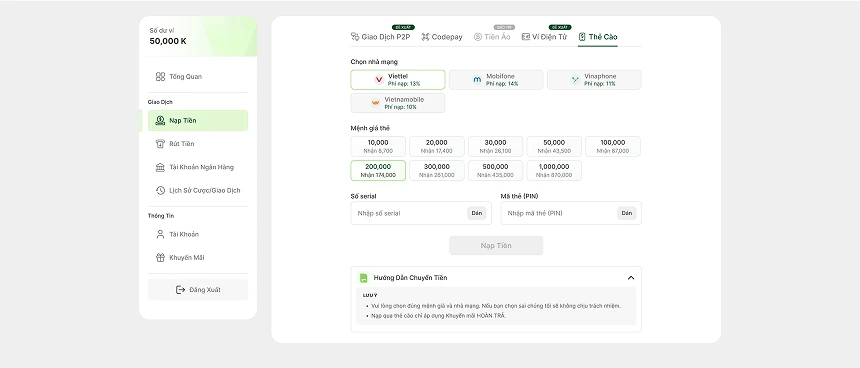Screen dimensions: 860x368
Task: Click the Tài Khoản Ngân Hàng bank icon
Action: [x=160, y=167]
